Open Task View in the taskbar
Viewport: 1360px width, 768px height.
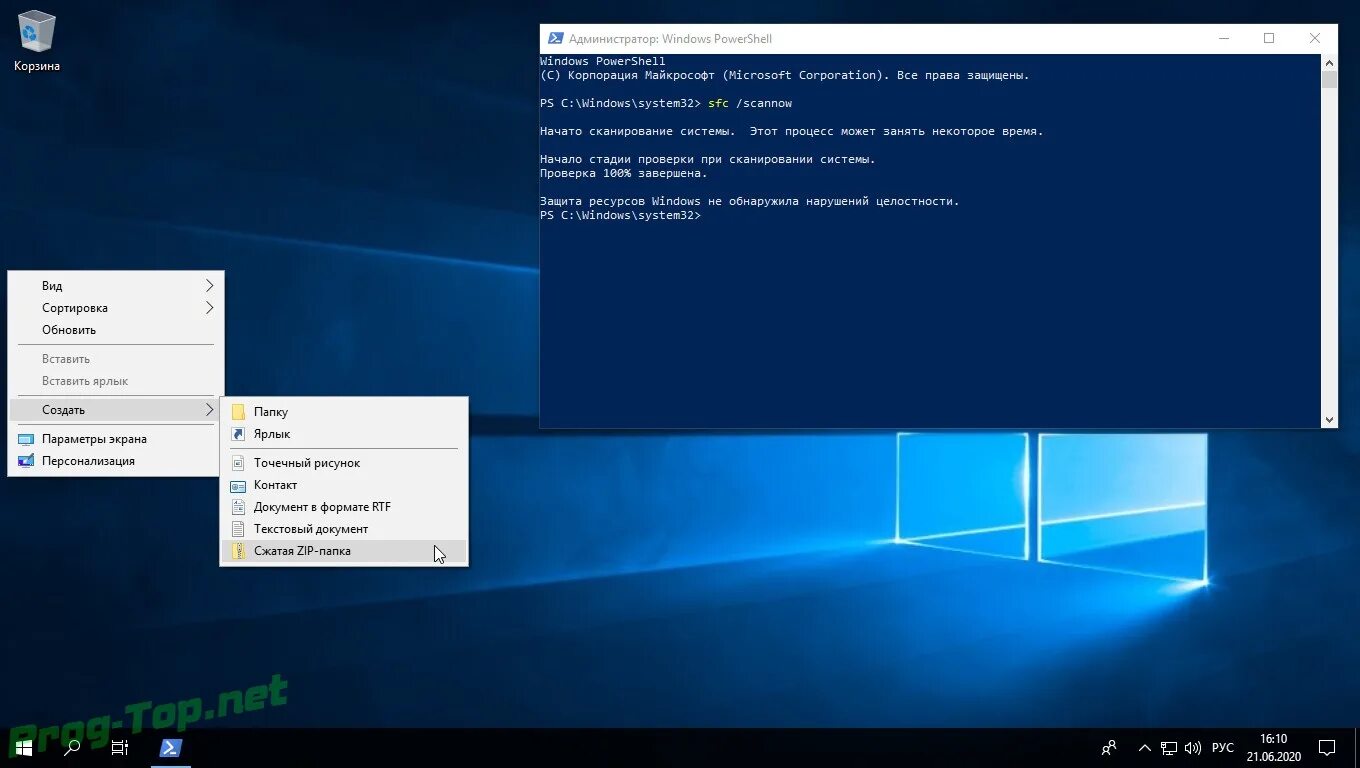tap(120, 747)
